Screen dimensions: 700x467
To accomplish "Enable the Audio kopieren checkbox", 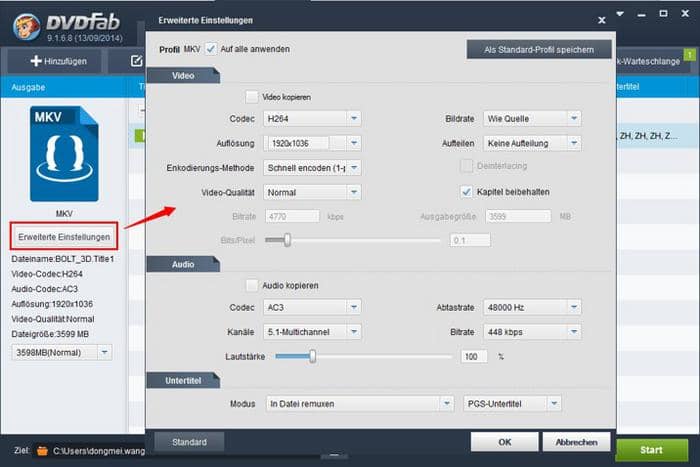I will coord(252,285).
